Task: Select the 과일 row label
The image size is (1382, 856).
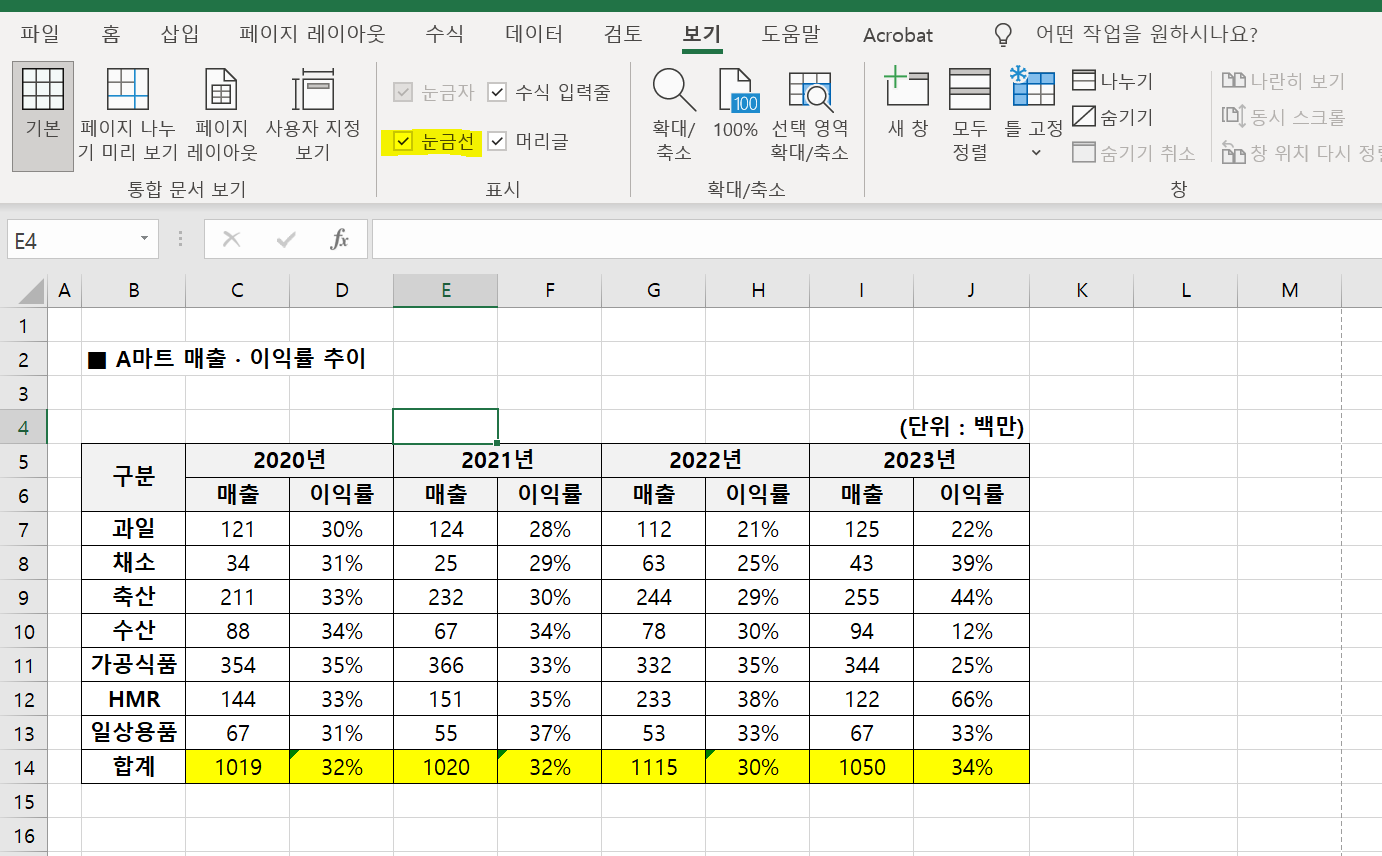Action: point(134,529)
